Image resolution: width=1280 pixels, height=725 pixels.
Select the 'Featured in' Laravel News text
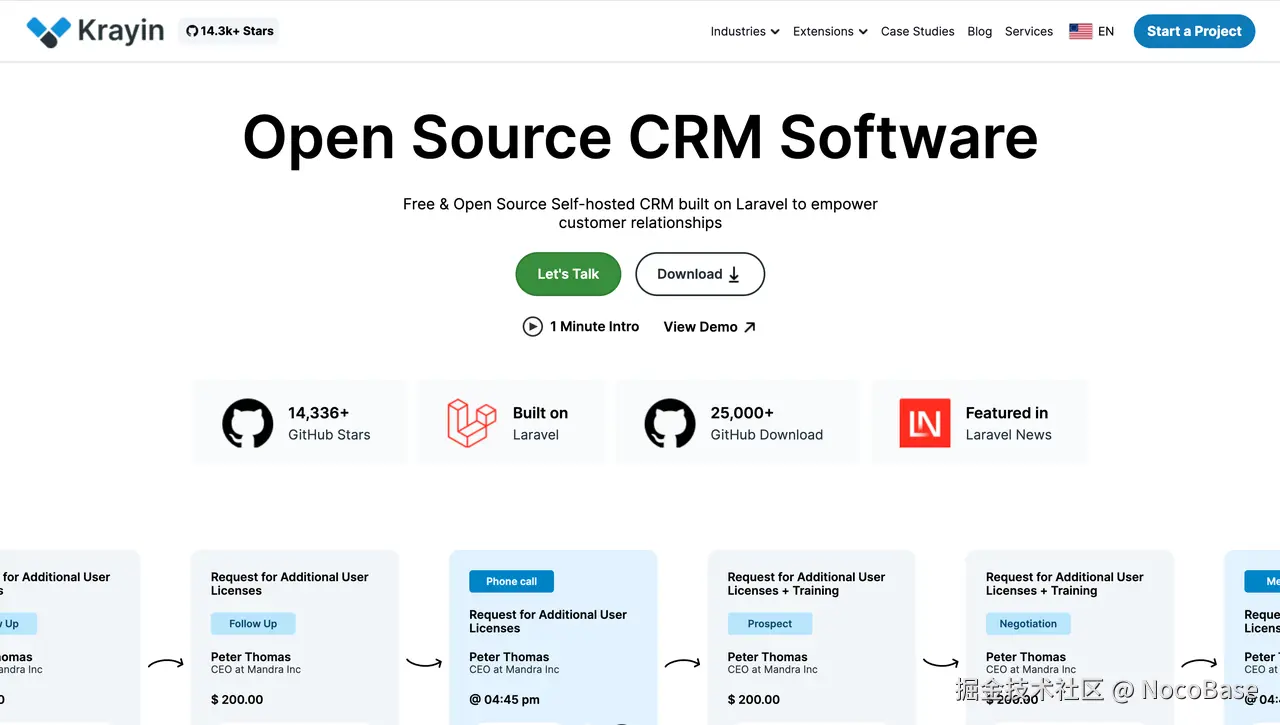[x=1007, y=412]
